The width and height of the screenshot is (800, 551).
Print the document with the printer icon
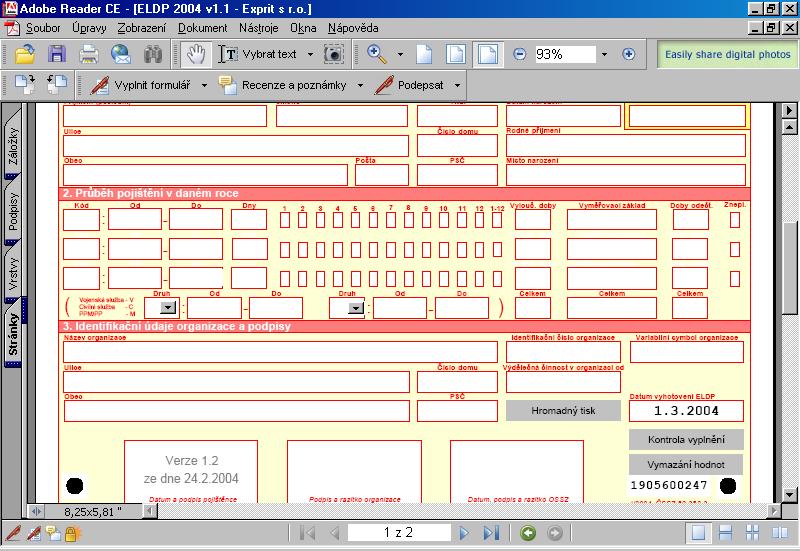pos(89,54)
